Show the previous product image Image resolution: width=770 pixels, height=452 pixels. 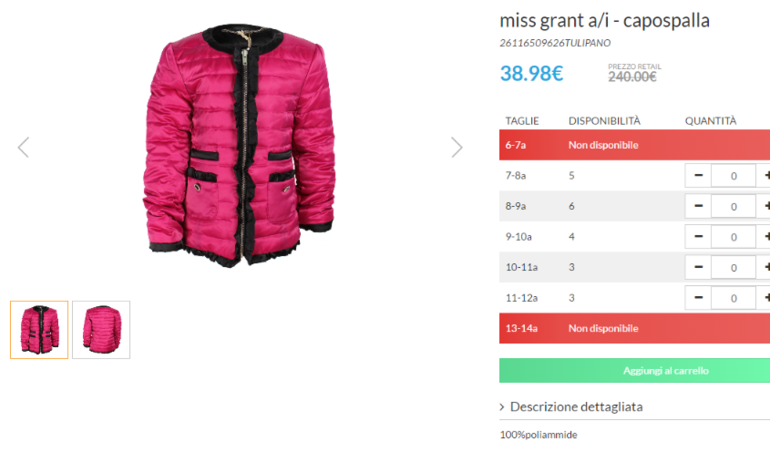24,147
